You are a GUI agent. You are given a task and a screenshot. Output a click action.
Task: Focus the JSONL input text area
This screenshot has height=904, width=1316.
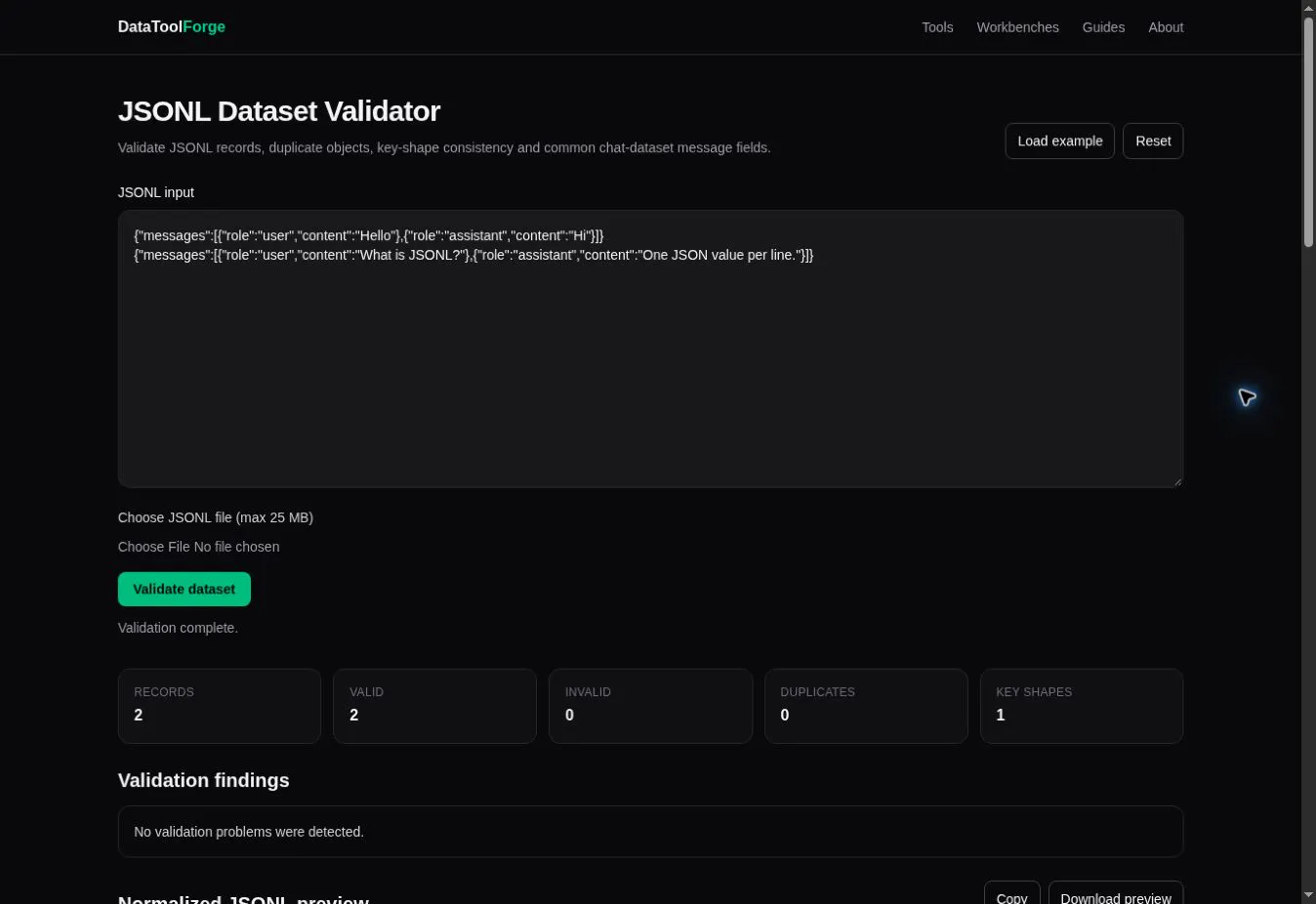tap(650, 349)
